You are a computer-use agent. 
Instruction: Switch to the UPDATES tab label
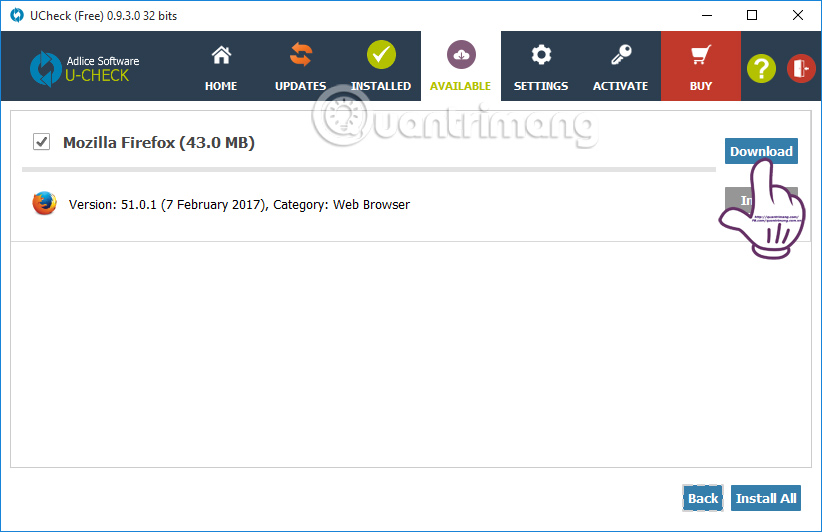300,86
